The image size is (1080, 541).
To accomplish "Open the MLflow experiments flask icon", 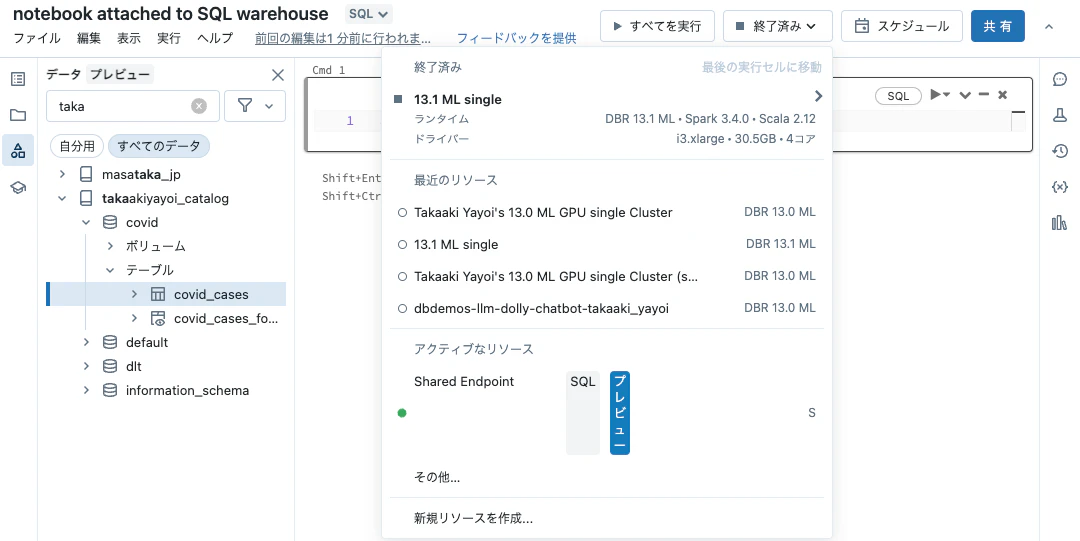I will pos(1060,114).
